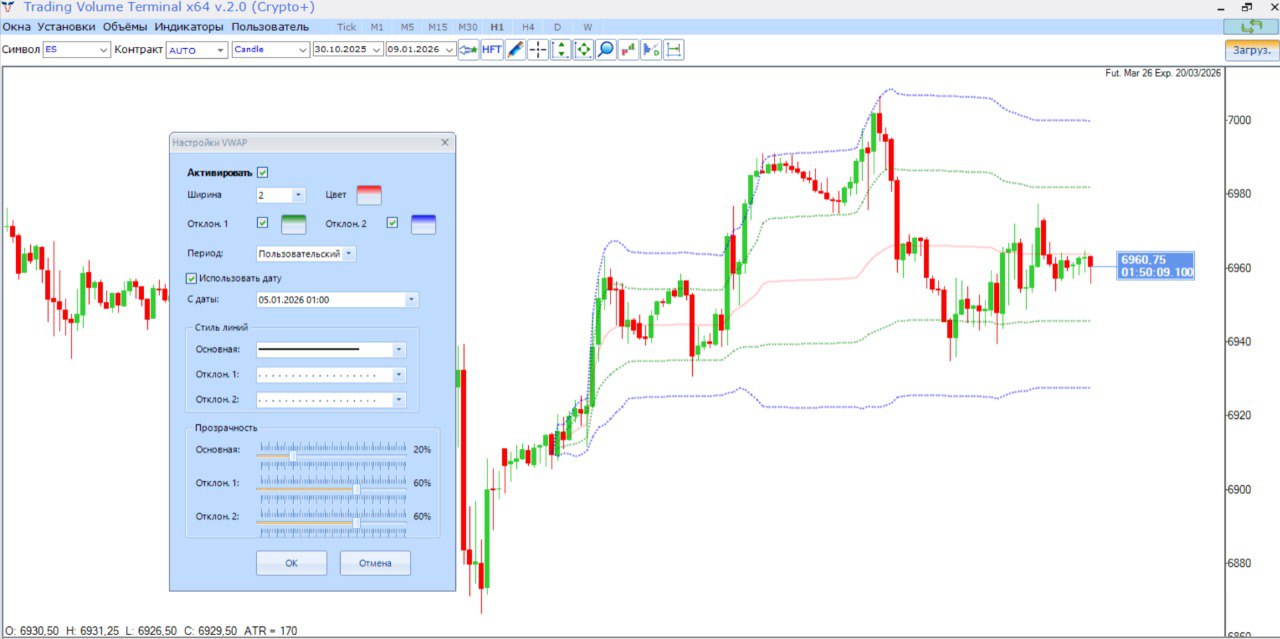Viewport: 1280px width, 639px height.
Task: Expand the Ширина width dropdown
Action: tap(298, 195)
